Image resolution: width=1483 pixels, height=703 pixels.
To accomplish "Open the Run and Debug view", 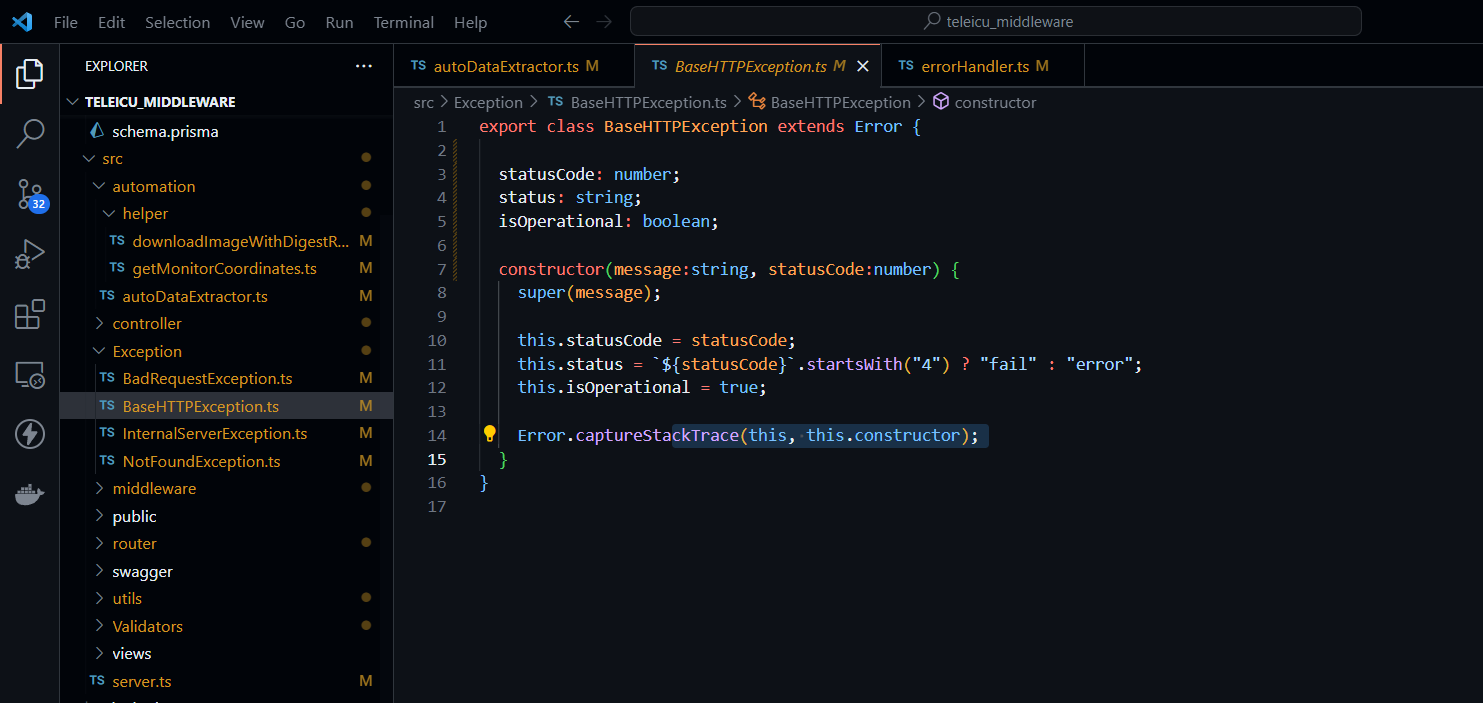I will (x=30, y=254).
